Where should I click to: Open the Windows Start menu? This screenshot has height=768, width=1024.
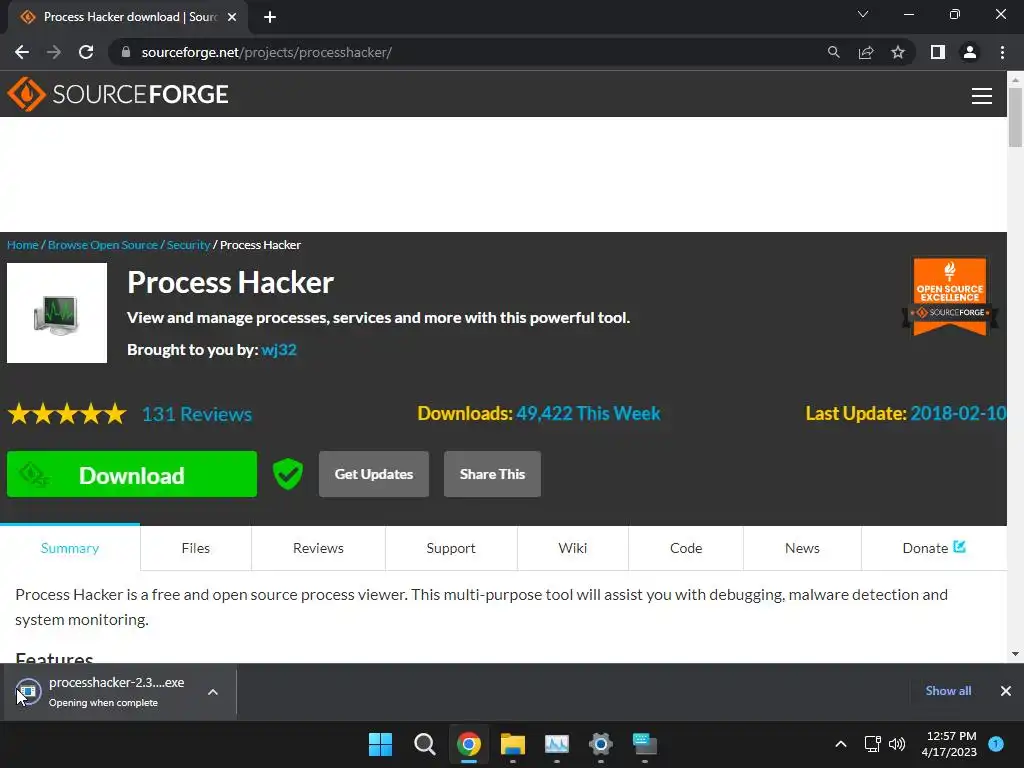pyautogui.click(x=380, y=744)
